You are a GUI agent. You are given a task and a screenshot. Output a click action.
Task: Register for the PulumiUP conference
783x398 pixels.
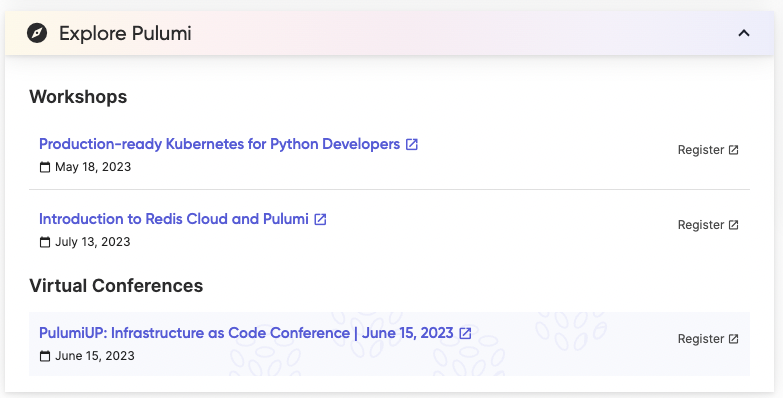708,339
